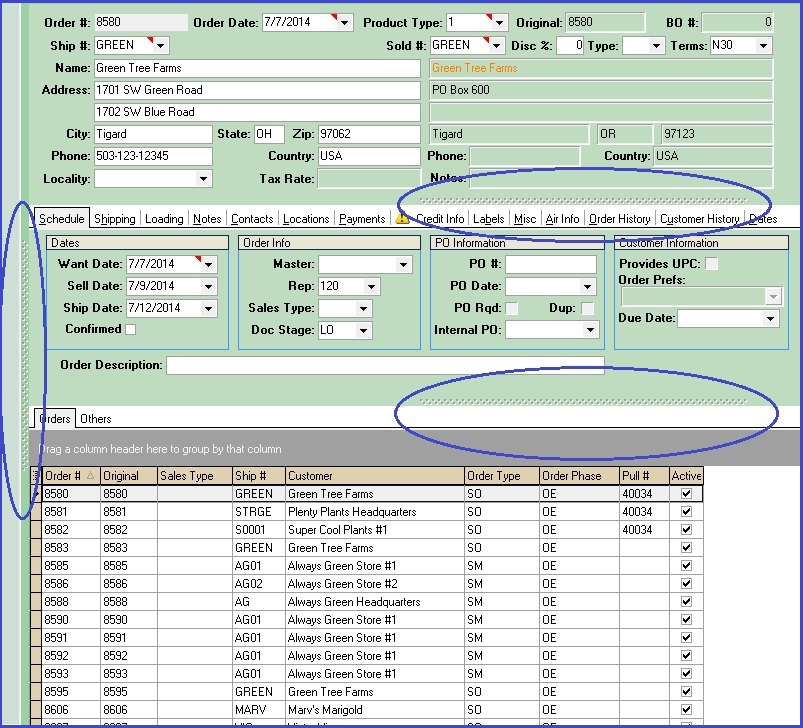Click the Zip field showing 97062

tap(369, 134)
